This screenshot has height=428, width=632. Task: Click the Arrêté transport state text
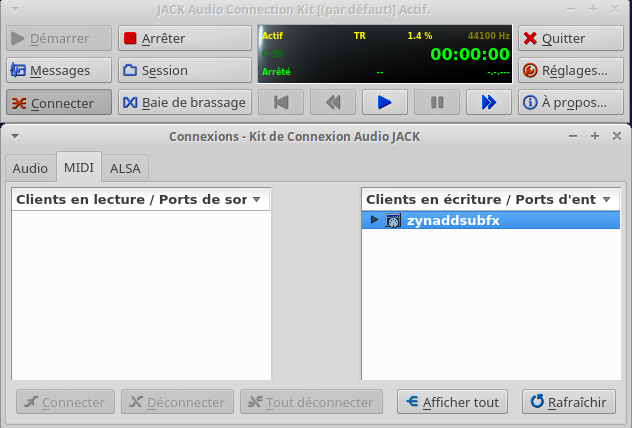276,72
